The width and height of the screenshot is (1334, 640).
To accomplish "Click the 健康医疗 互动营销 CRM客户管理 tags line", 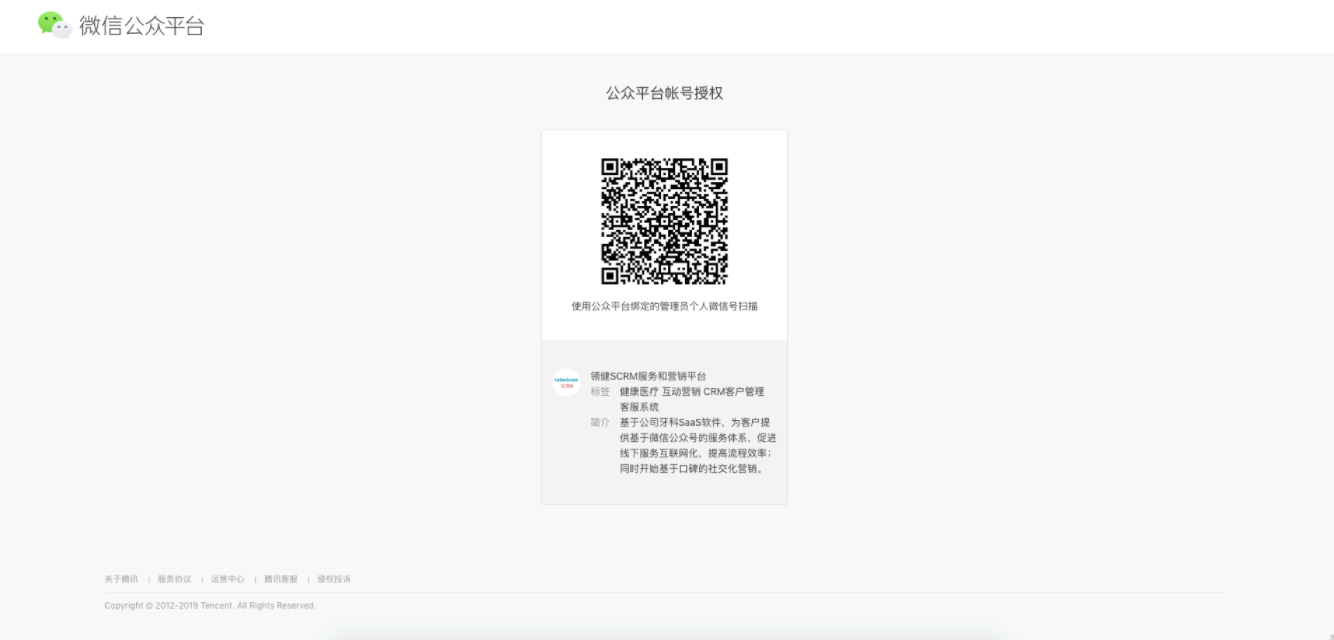I will click(692, 392).
